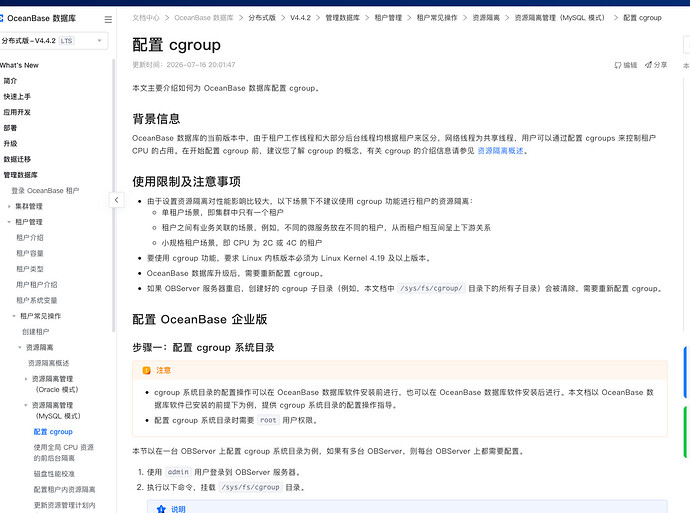Open the version selector dropdown 分布式版-V4.4.2
The width and height of the screenshot is (690, 513).
pyautogui.click(x=54, y=41)
